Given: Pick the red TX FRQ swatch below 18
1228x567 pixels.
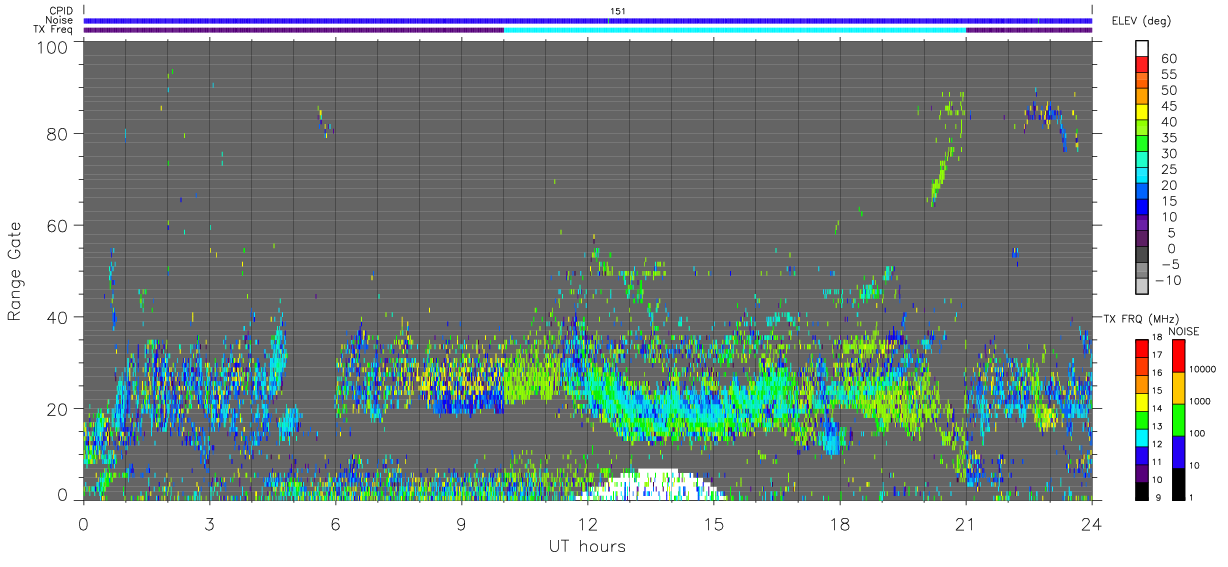Looking at the screenshot, I should (x=1142, y=346).
